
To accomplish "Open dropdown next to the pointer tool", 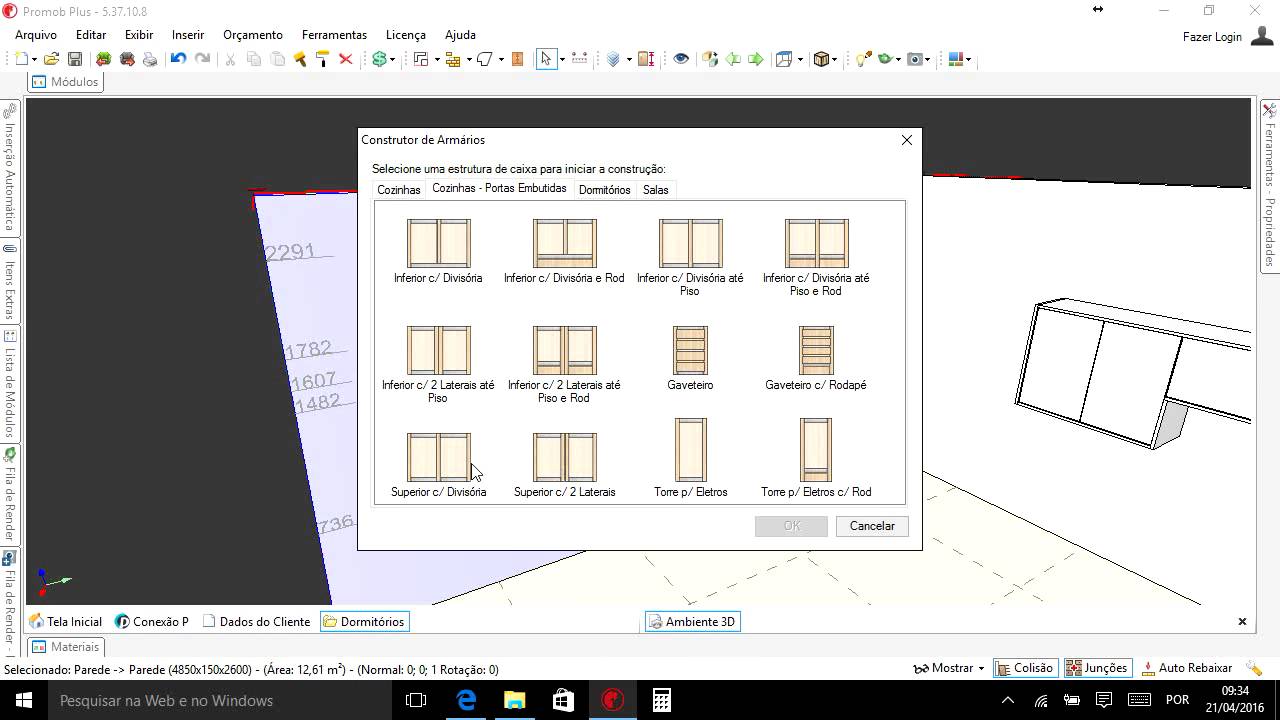I will coord(561,60).
